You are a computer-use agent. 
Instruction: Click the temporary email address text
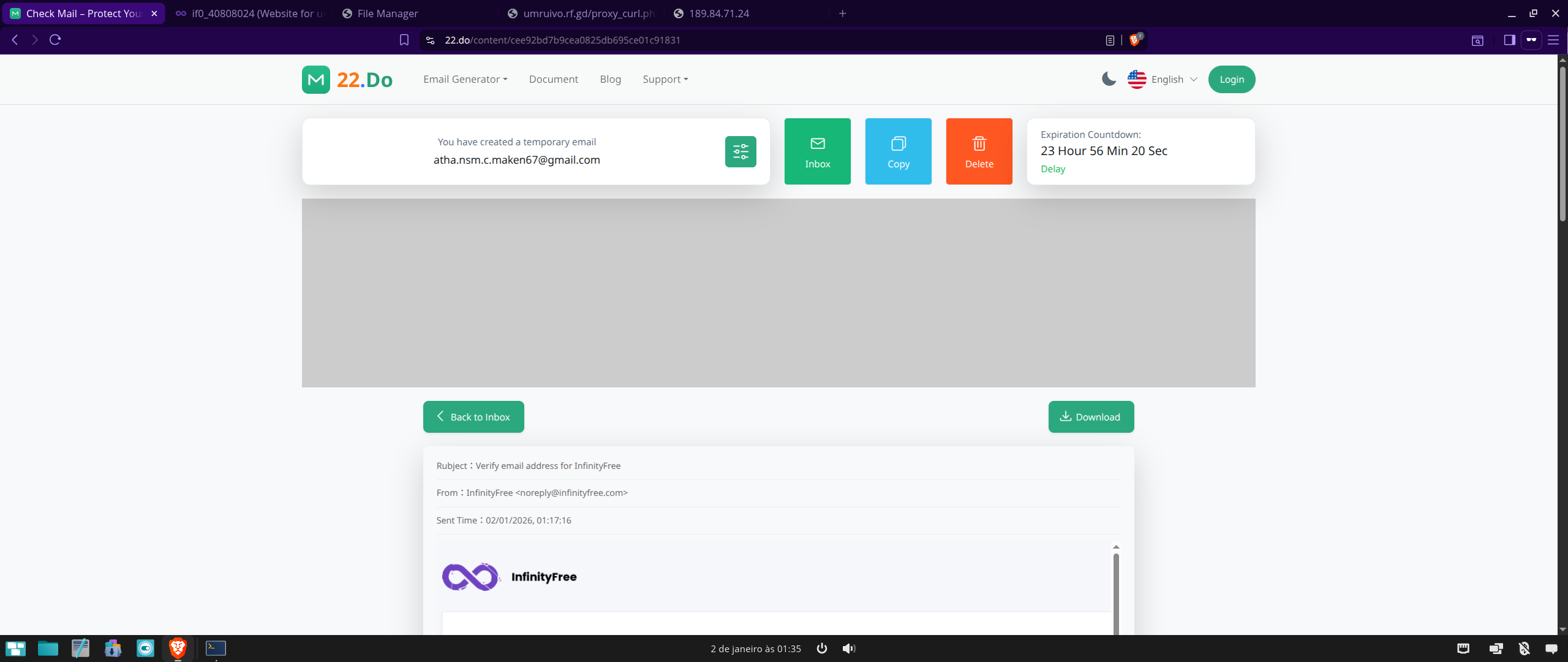pyautogui.click(x=516, y=160)
